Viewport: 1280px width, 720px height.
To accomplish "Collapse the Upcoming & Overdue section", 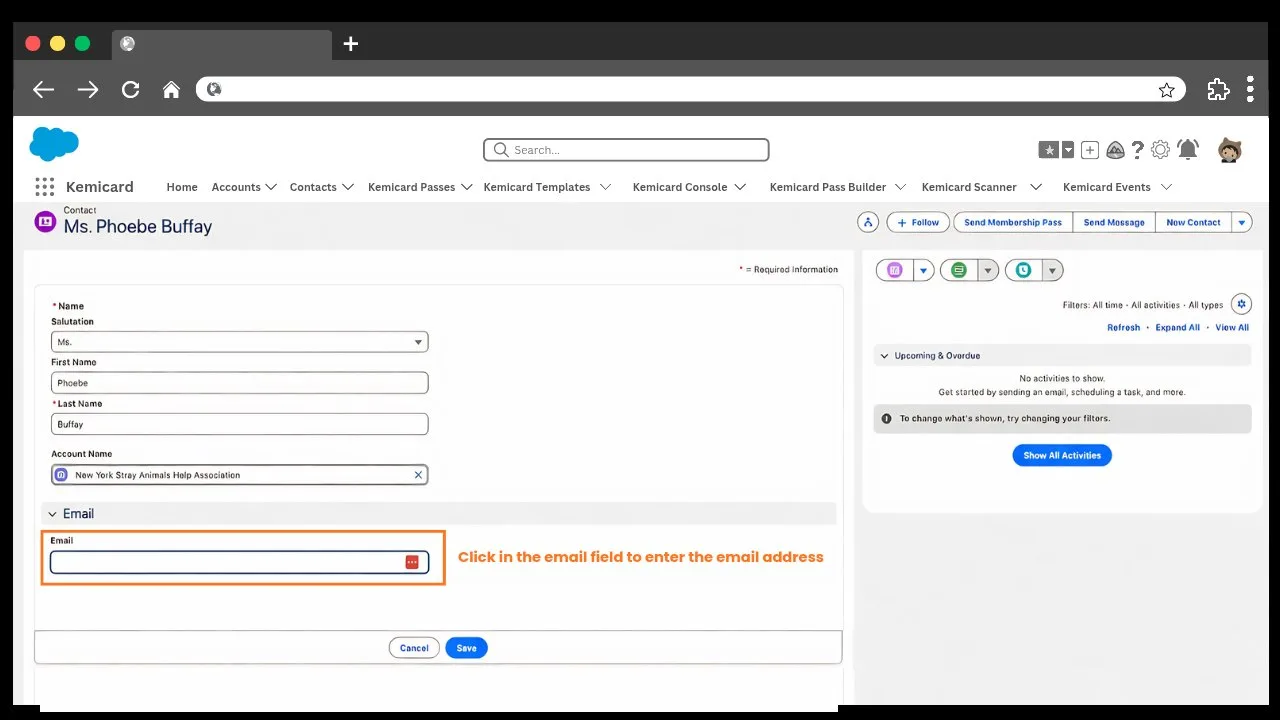I will click(x=884, y=356).
